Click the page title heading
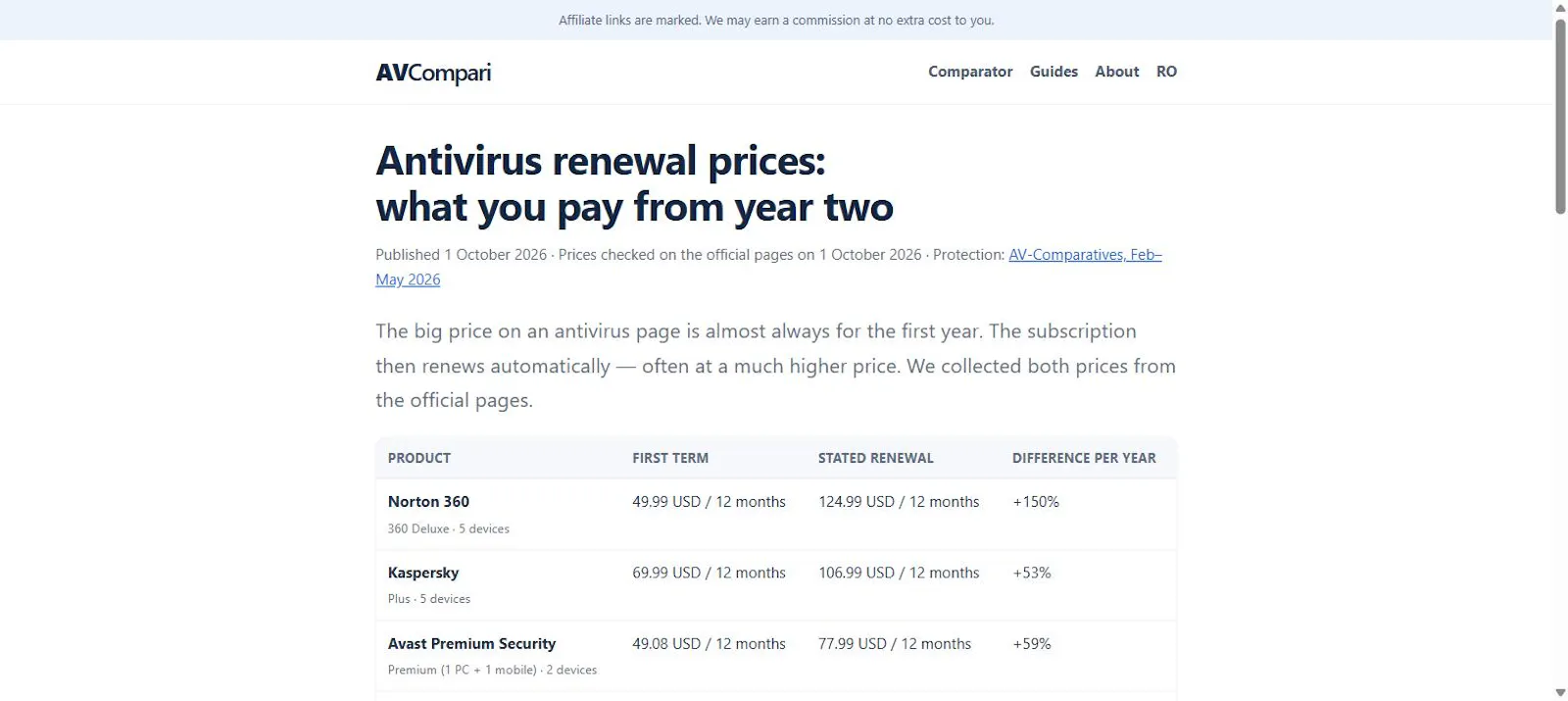The image size is (1568, 701). [634, 184]
